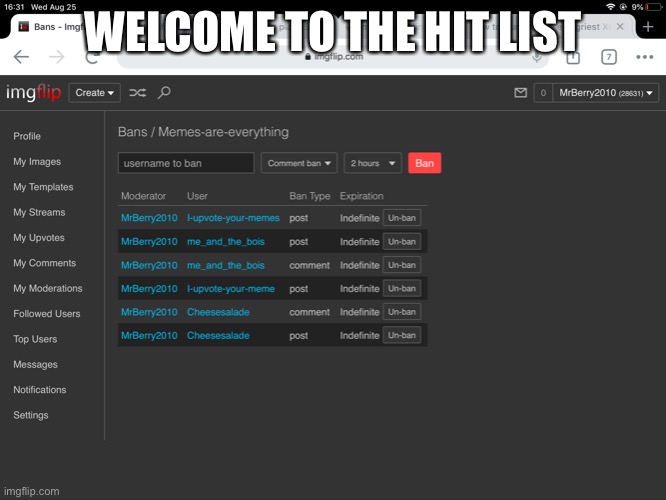Open the 2 hours duration dropdown
The image size is (666, 500).
pyautogui.click(x=373, y=163)
